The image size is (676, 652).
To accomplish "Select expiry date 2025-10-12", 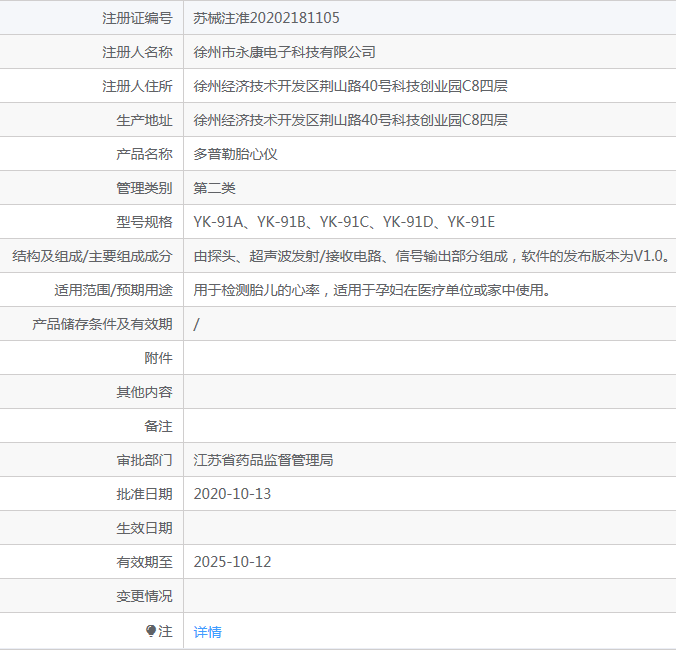I will point(232,562).
